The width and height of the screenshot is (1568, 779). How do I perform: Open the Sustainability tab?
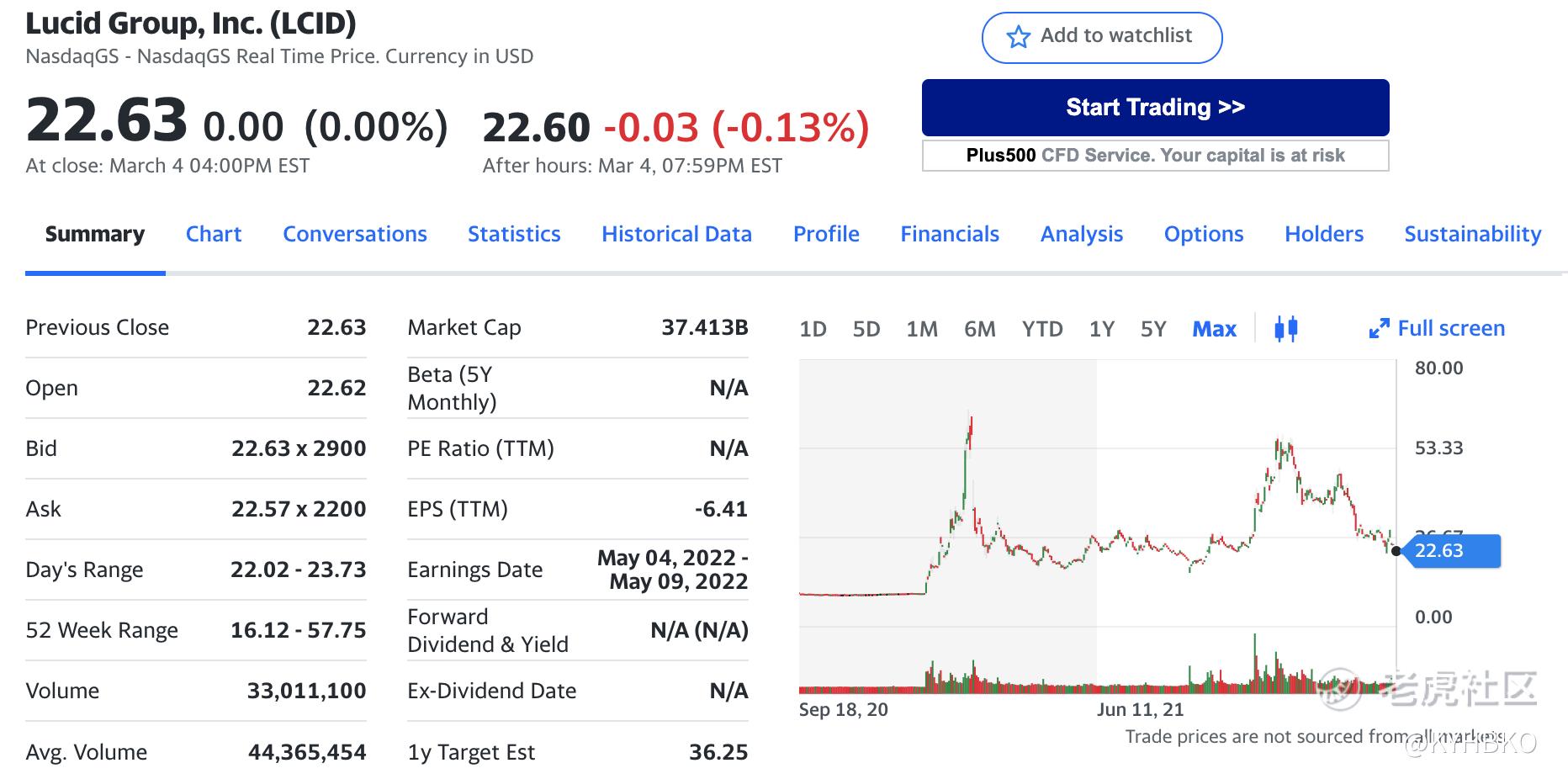1472,234
